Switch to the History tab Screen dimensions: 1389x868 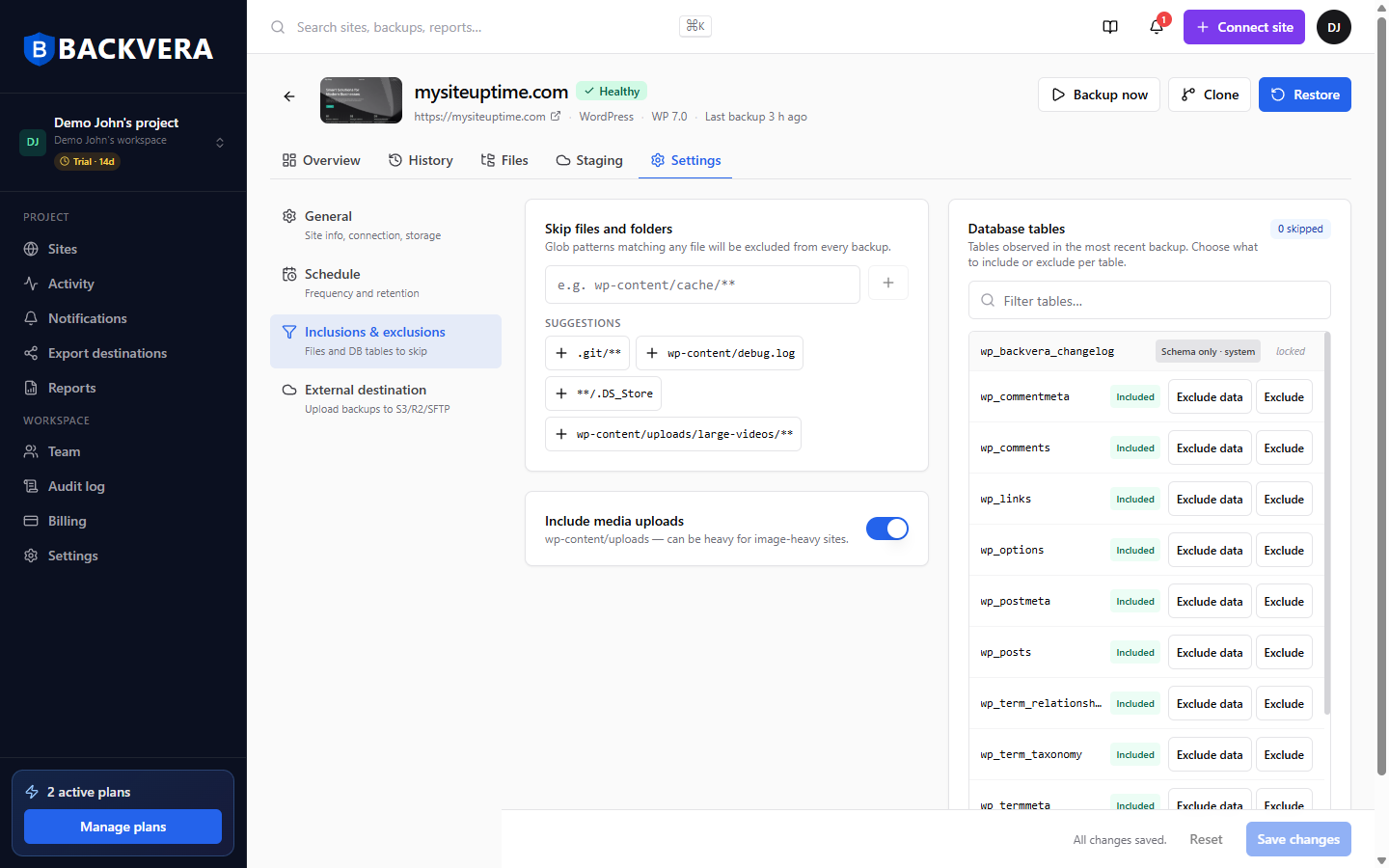421,160
